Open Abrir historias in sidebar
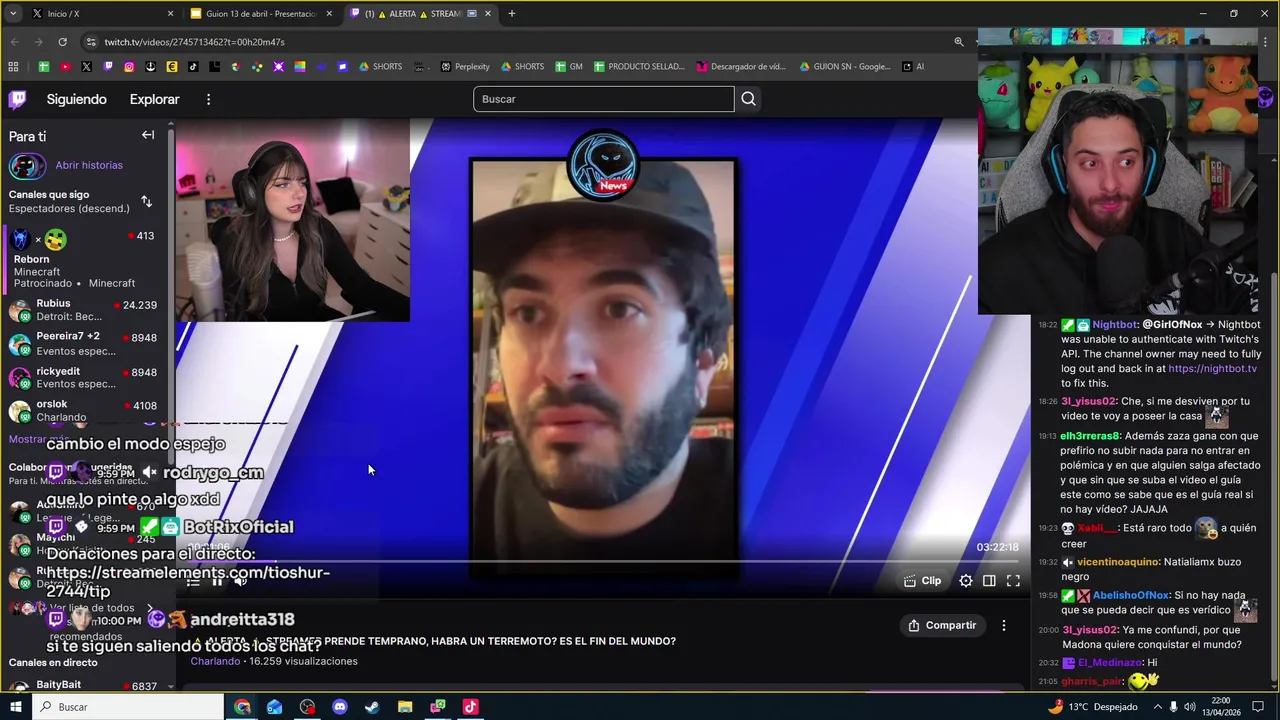 89,165
